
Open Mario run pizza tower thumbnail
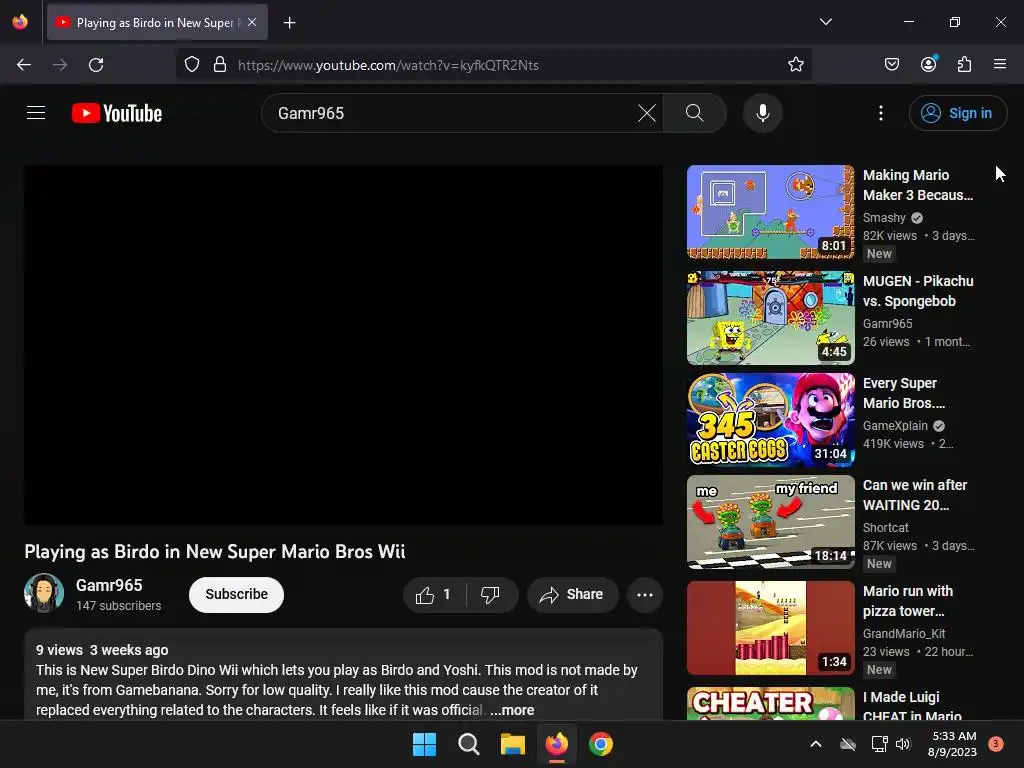click(x=771, y=628)
